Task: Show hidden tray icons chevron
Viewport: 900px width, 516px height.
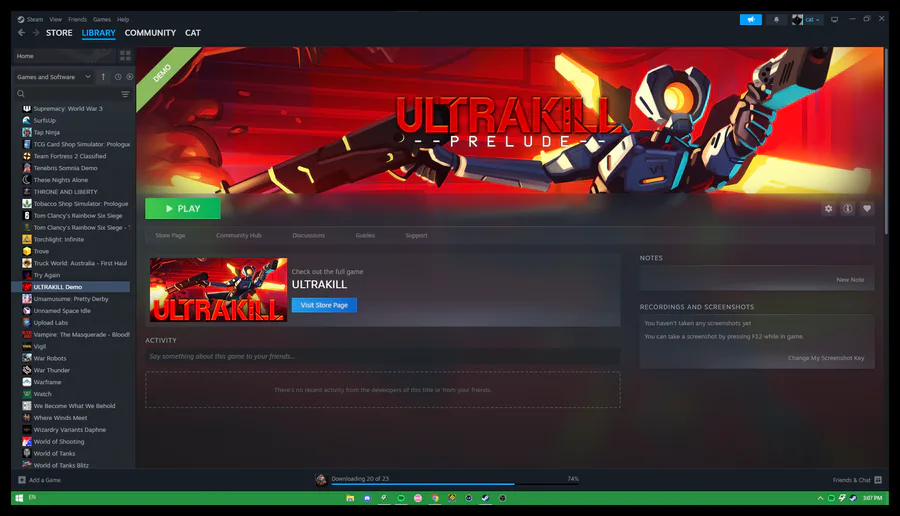Action: point(820,498)
